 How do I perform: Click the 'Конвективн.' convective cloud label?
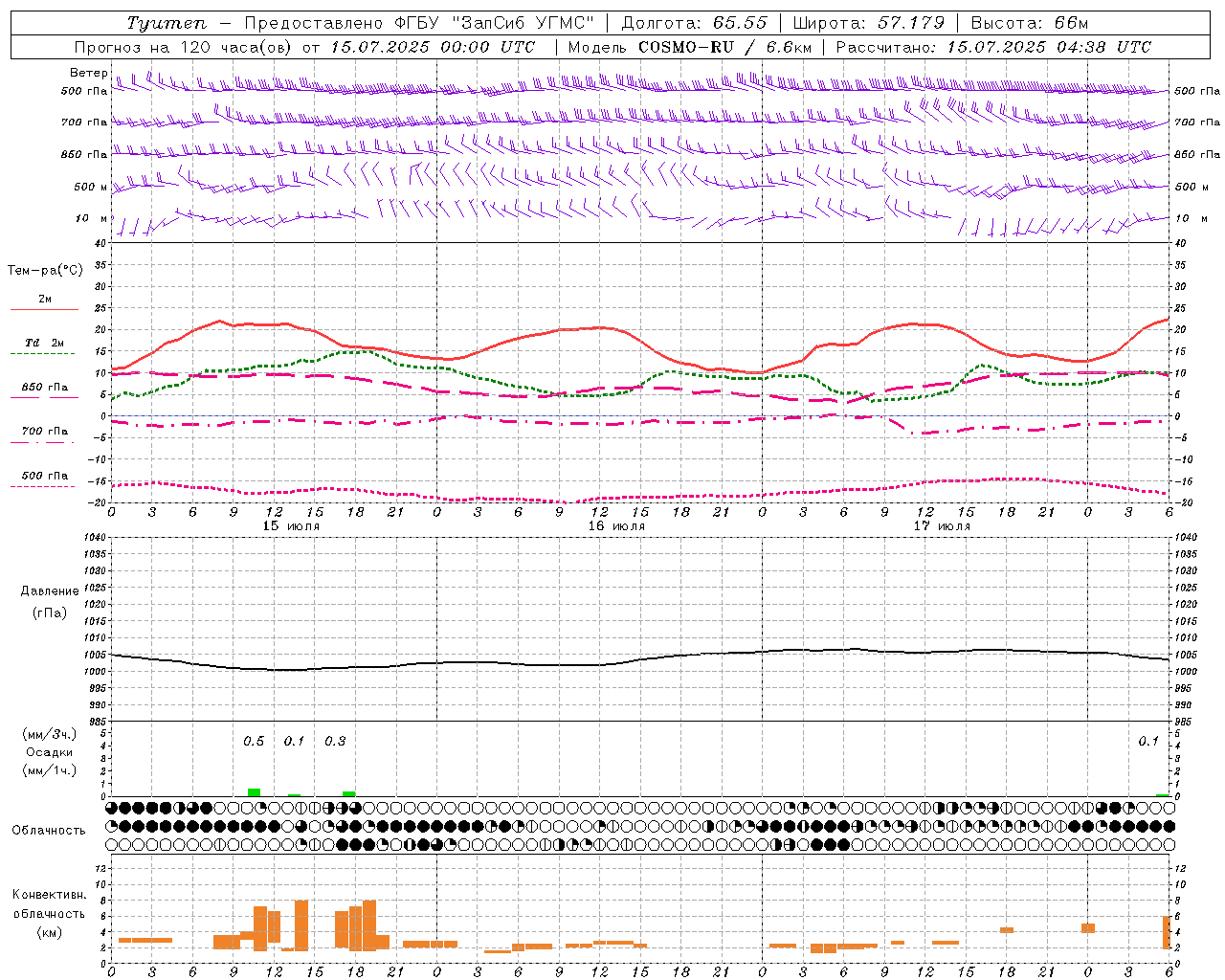pos(50,895)
